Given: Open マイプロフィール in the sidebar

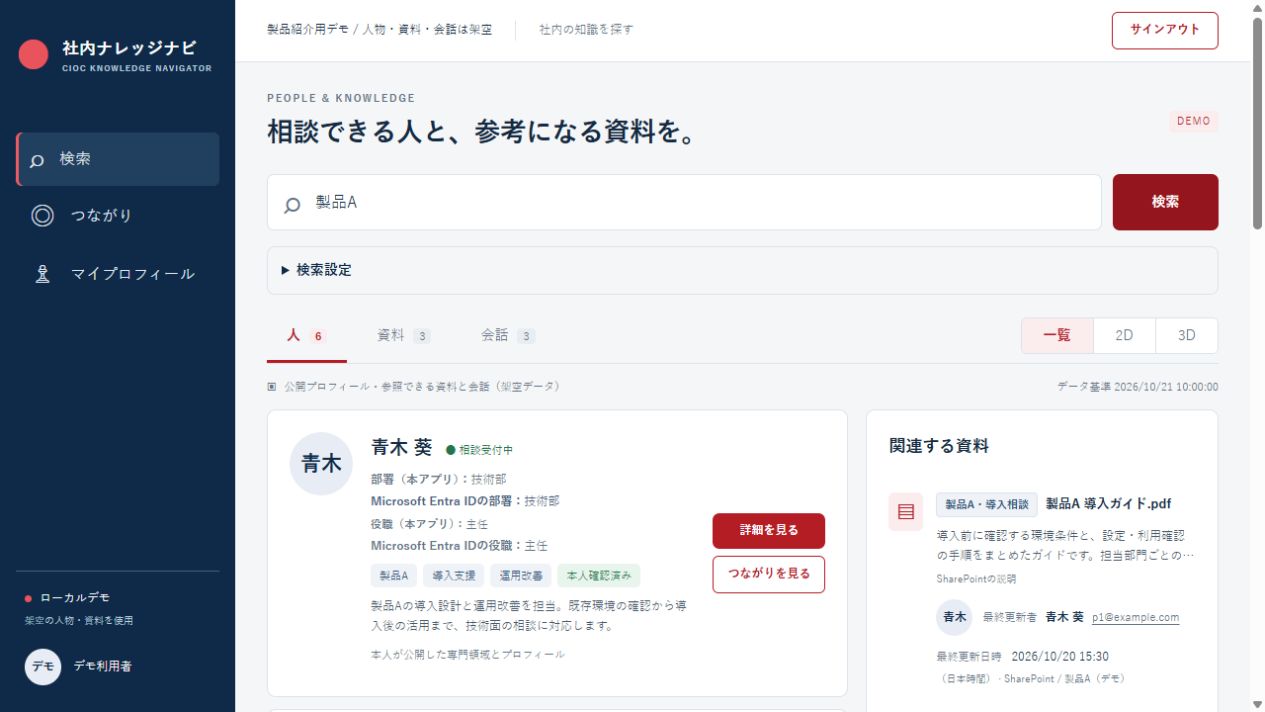Looking at the screenshot, I should (x=118, y=274).
